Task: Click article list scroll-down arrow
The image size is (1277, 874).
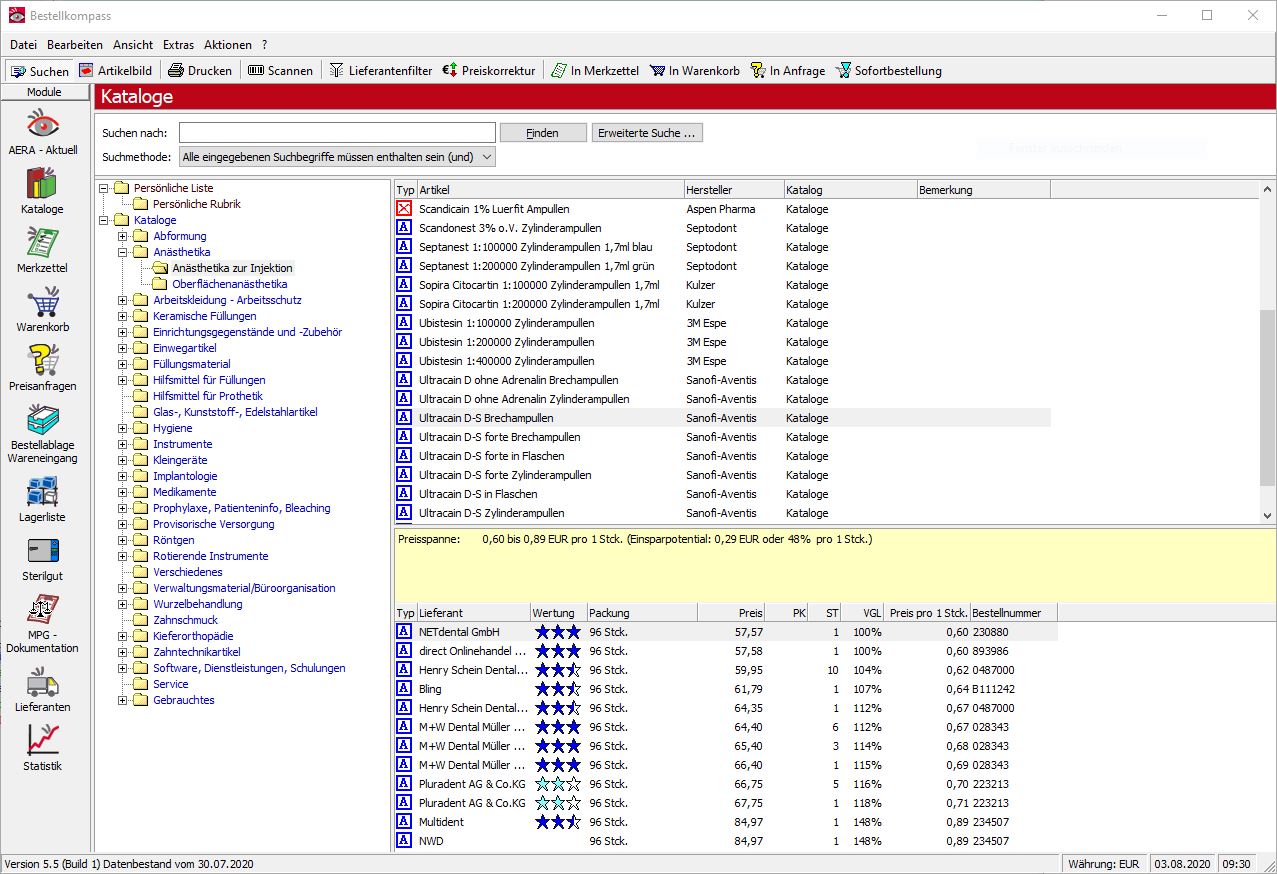Action: pos(1268,515)
